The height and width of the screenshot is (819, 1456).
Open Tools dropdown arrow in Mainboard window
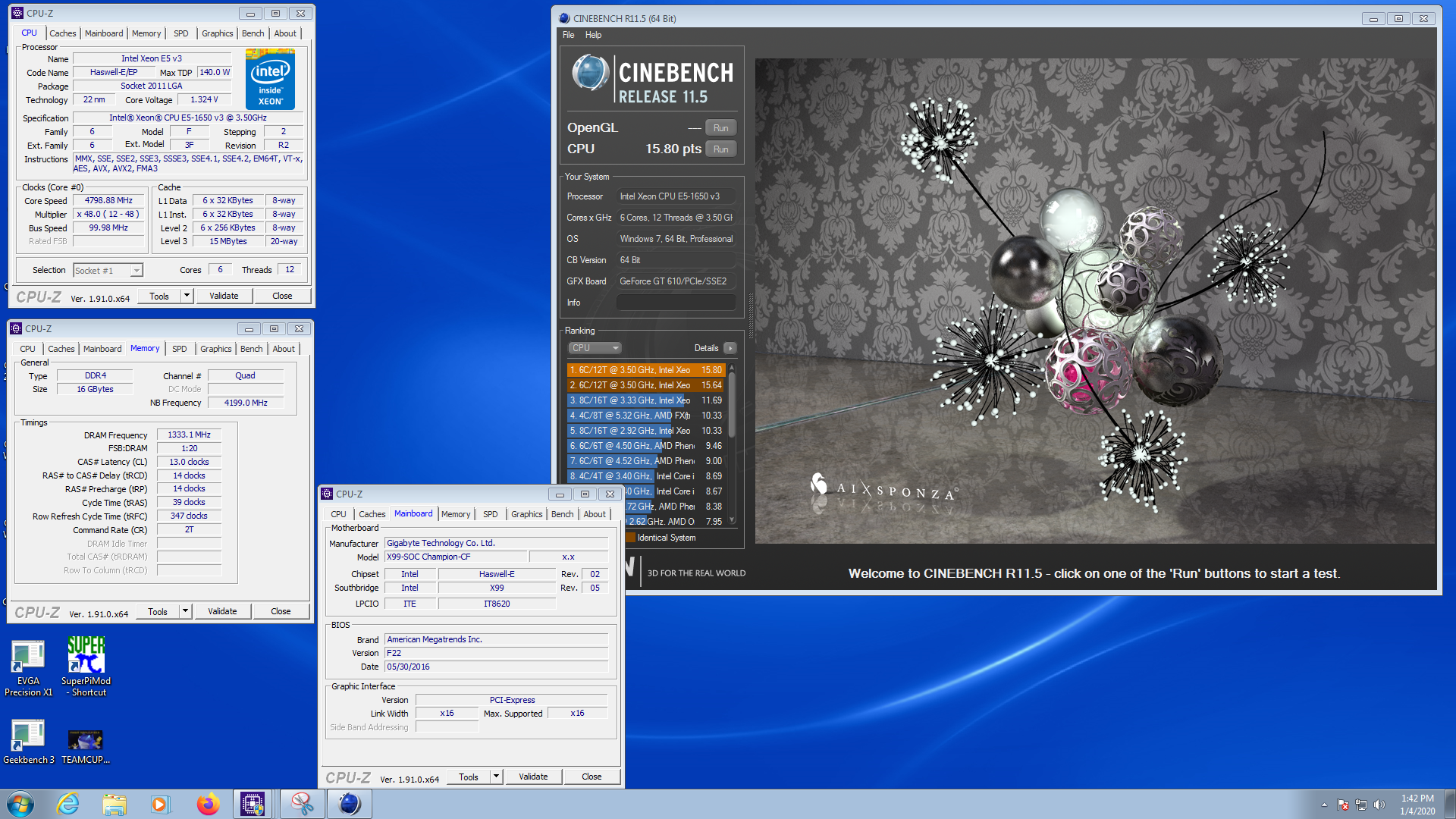click(496, 777)
